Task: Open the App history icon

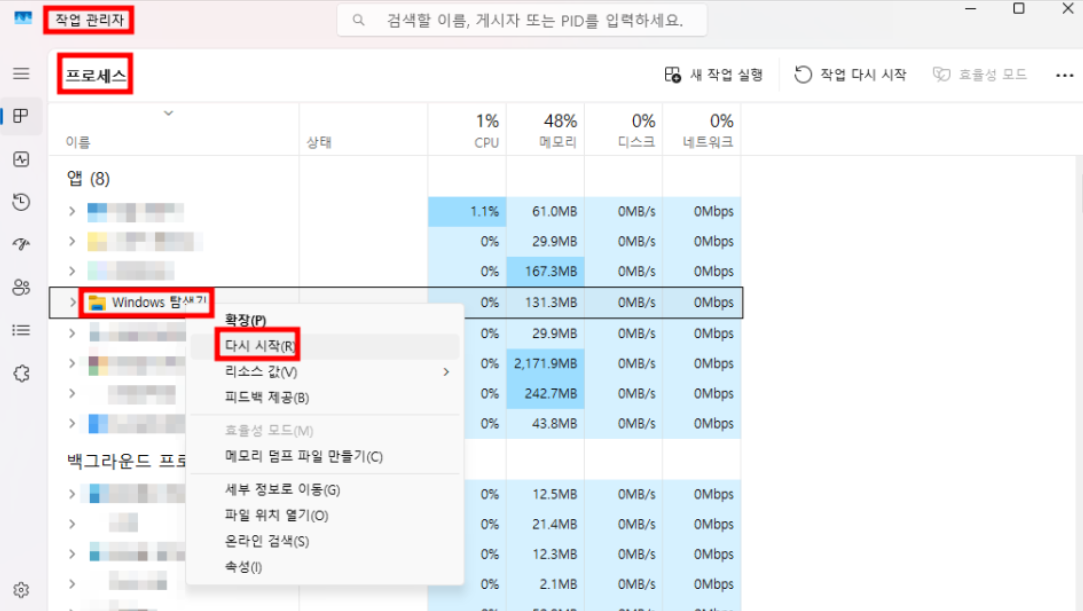Action: (21, 202)
